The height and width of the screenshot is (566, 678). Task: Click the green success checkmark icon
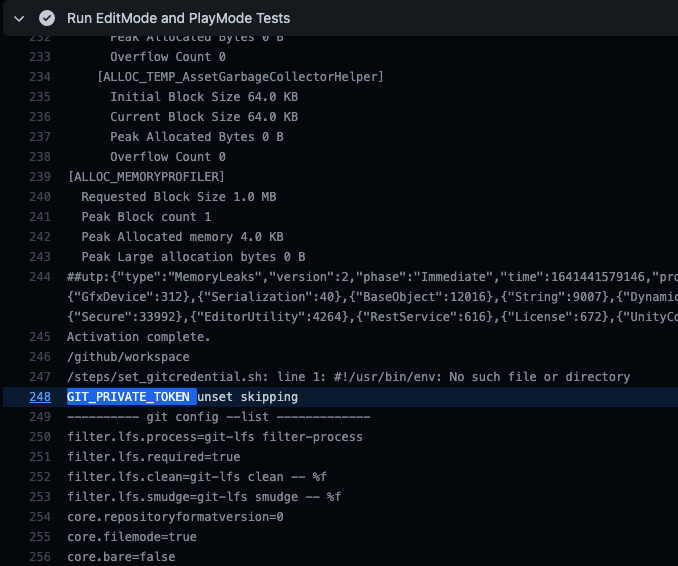point(47,18)
